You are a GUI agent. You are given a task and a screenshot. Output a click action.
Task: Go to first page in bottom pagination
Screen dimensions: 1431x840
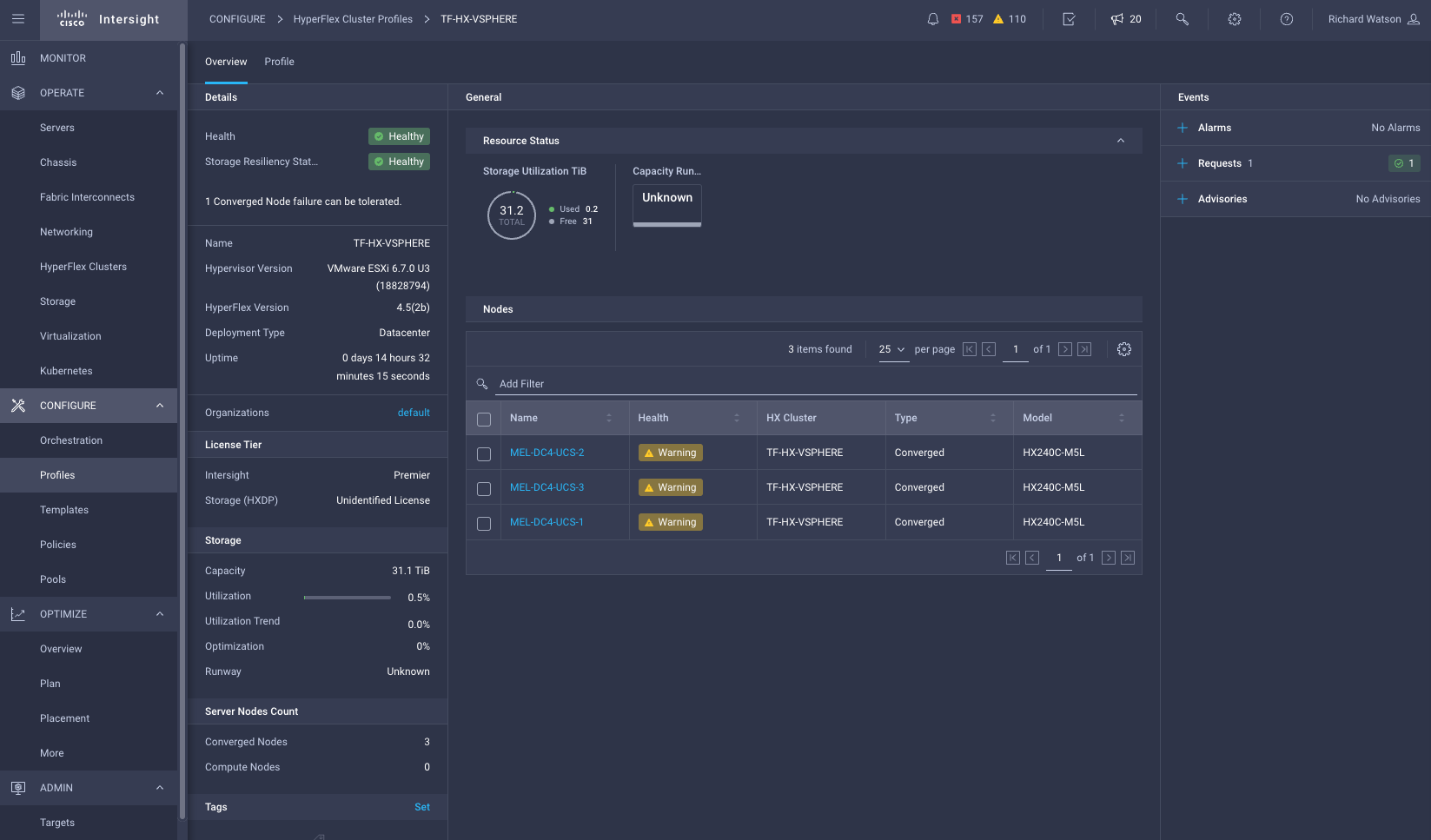[x=1013, y=558]
